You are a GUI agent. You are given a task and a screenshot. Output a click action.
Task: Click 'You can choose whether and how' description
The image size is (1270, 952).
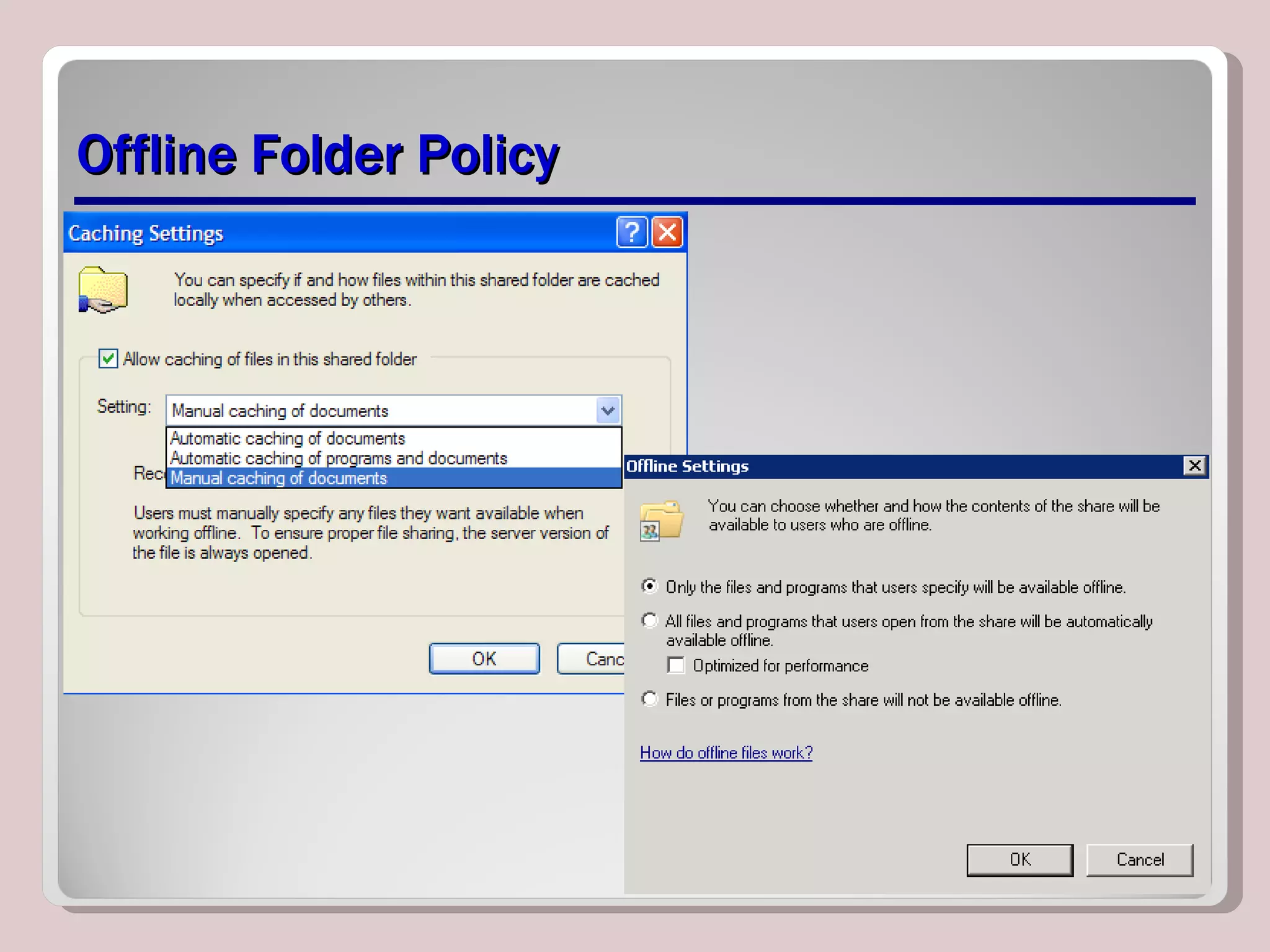point(934,515)
